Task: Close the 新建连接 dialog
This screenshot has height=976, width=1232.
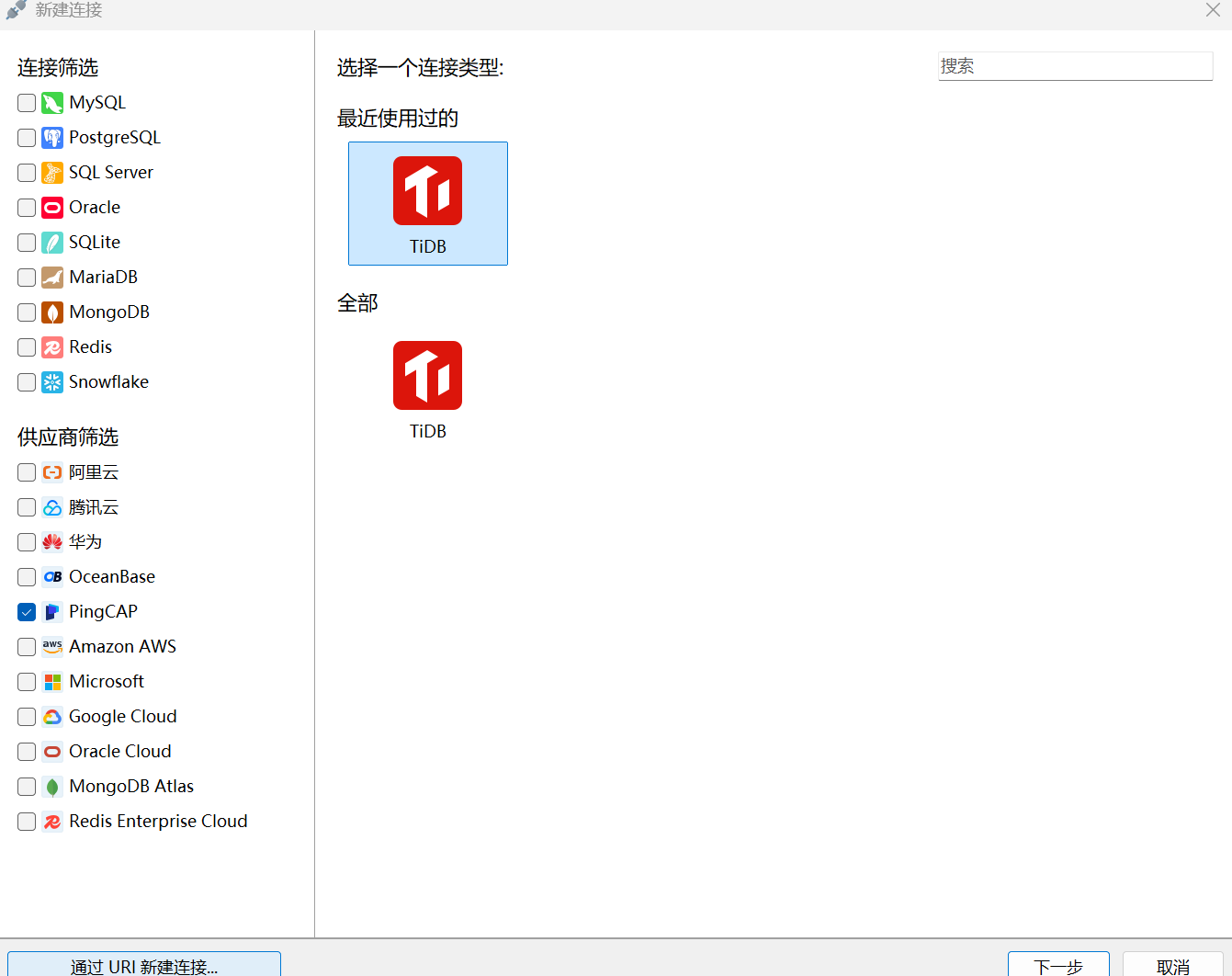Action: [x=1213, y=10]
